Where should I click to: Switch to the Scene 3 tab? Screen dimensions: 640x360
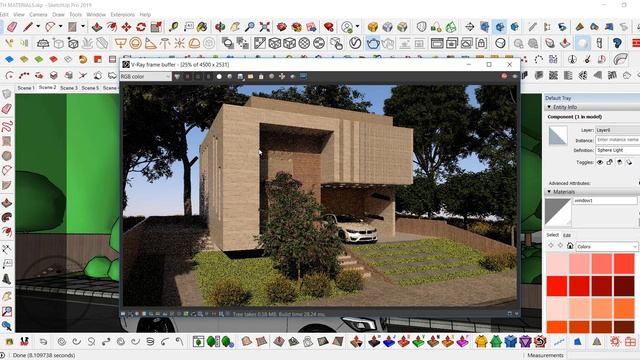(69, 88)
